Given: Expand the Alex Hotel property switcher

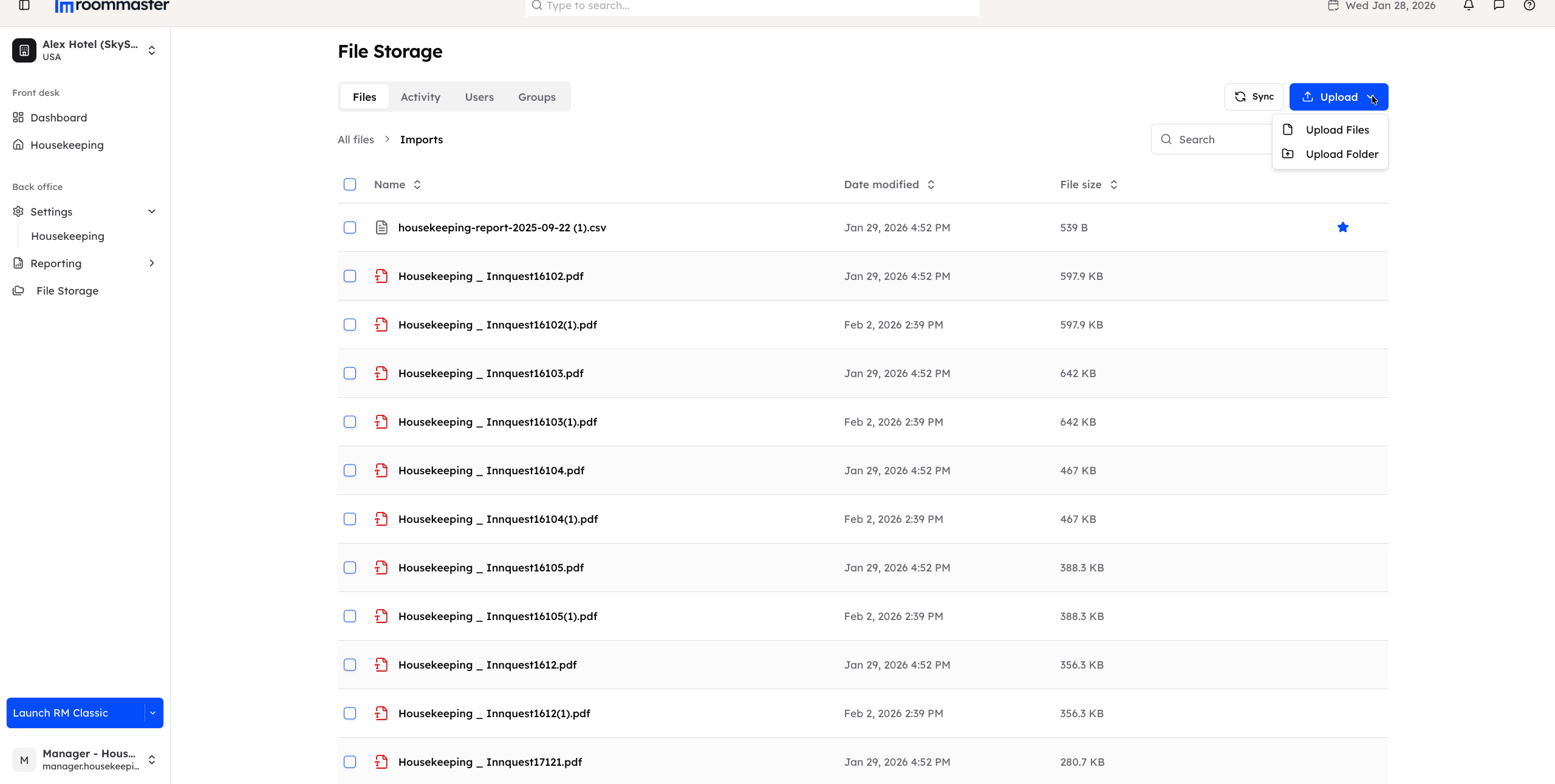Looking at the screenshot, I should tap(151, 50).
